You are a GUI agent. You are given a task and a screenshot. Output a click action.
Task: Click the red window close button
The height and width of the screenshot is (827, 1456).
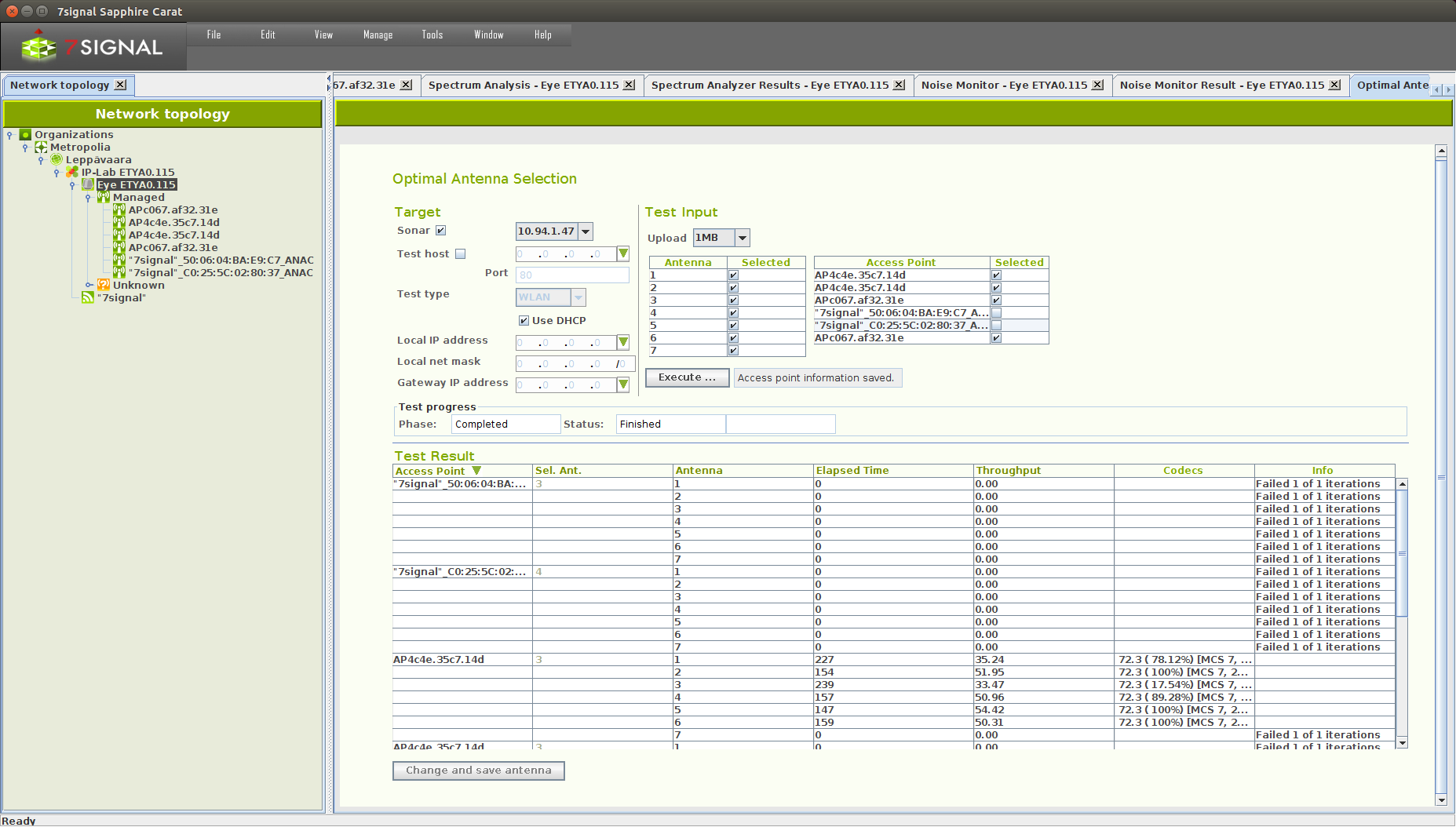pyautogui.click(x=12, y=11)
